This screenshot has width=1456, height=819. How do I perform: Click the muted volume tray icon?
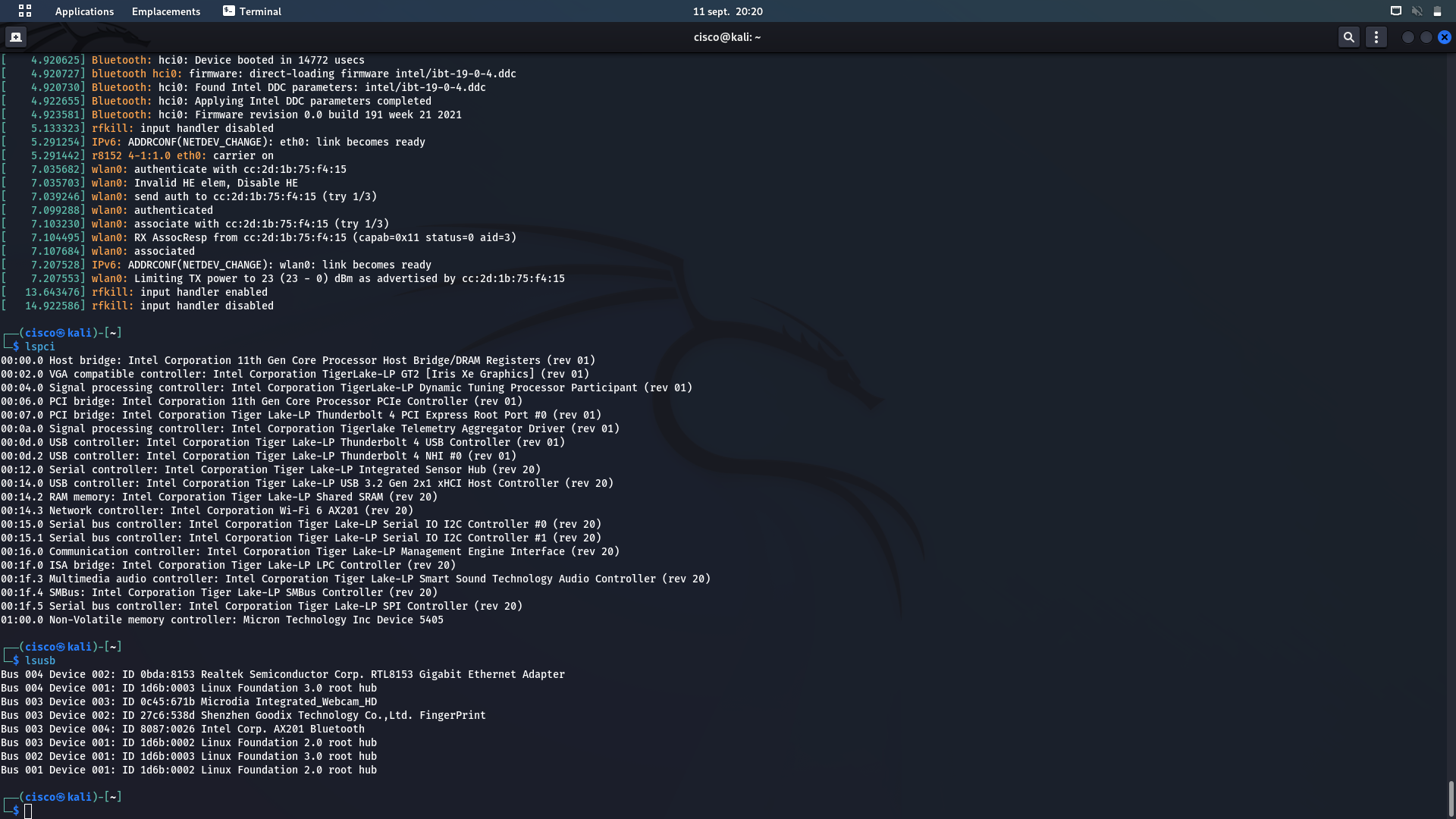[x=1417, y=11]
